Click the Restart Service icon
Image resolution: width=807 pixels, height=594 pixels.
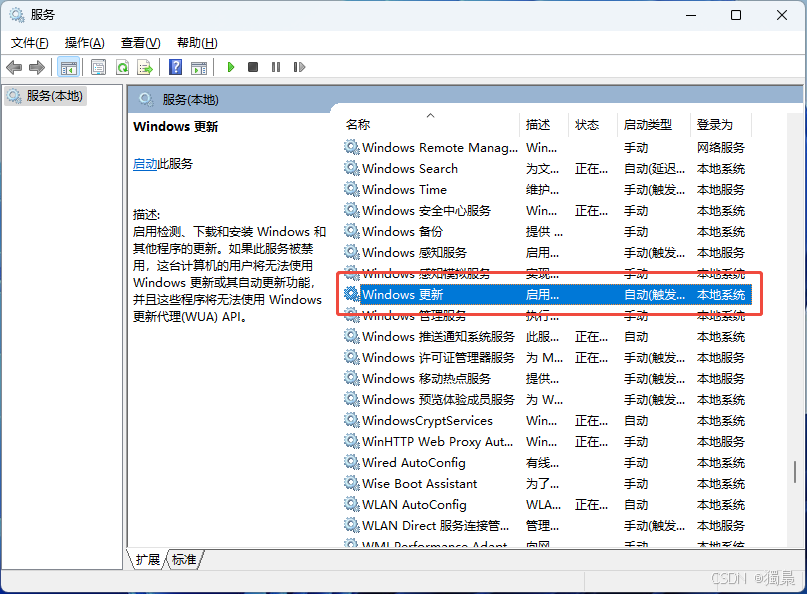(299, 67)
